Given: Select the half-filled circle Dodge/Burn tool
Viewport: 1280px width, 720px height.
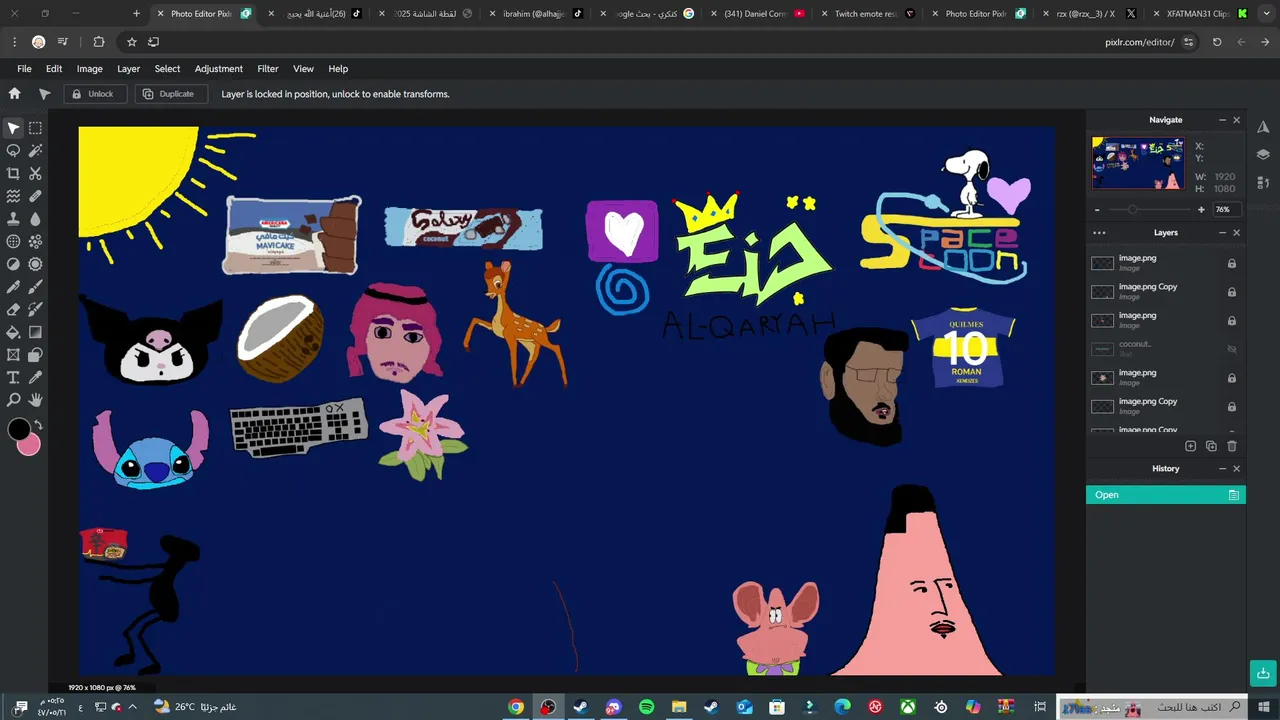Looking at the screenshot, I should click(x=13, y=264).
